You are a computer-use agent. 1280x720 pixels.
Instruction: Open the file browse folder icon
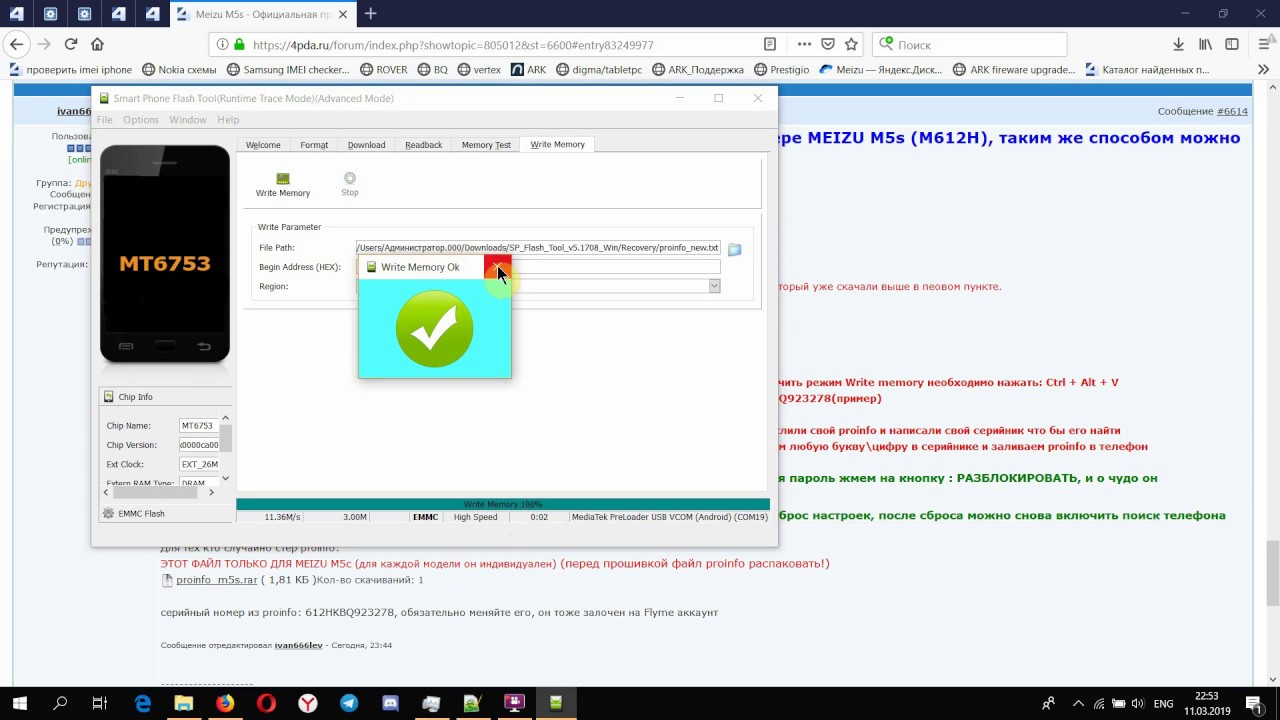point(735,249)
